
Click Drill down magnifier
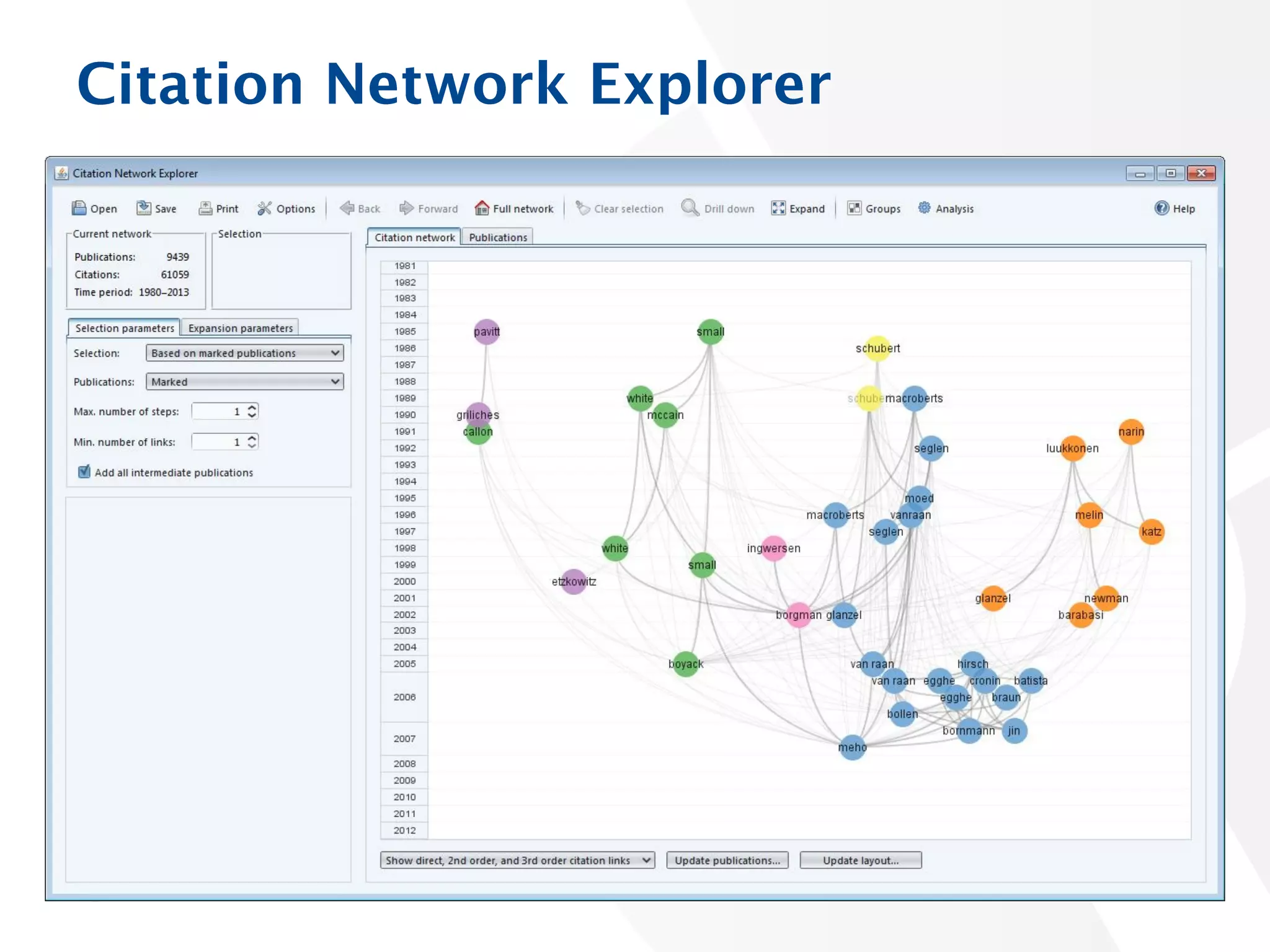click(690, 207)
